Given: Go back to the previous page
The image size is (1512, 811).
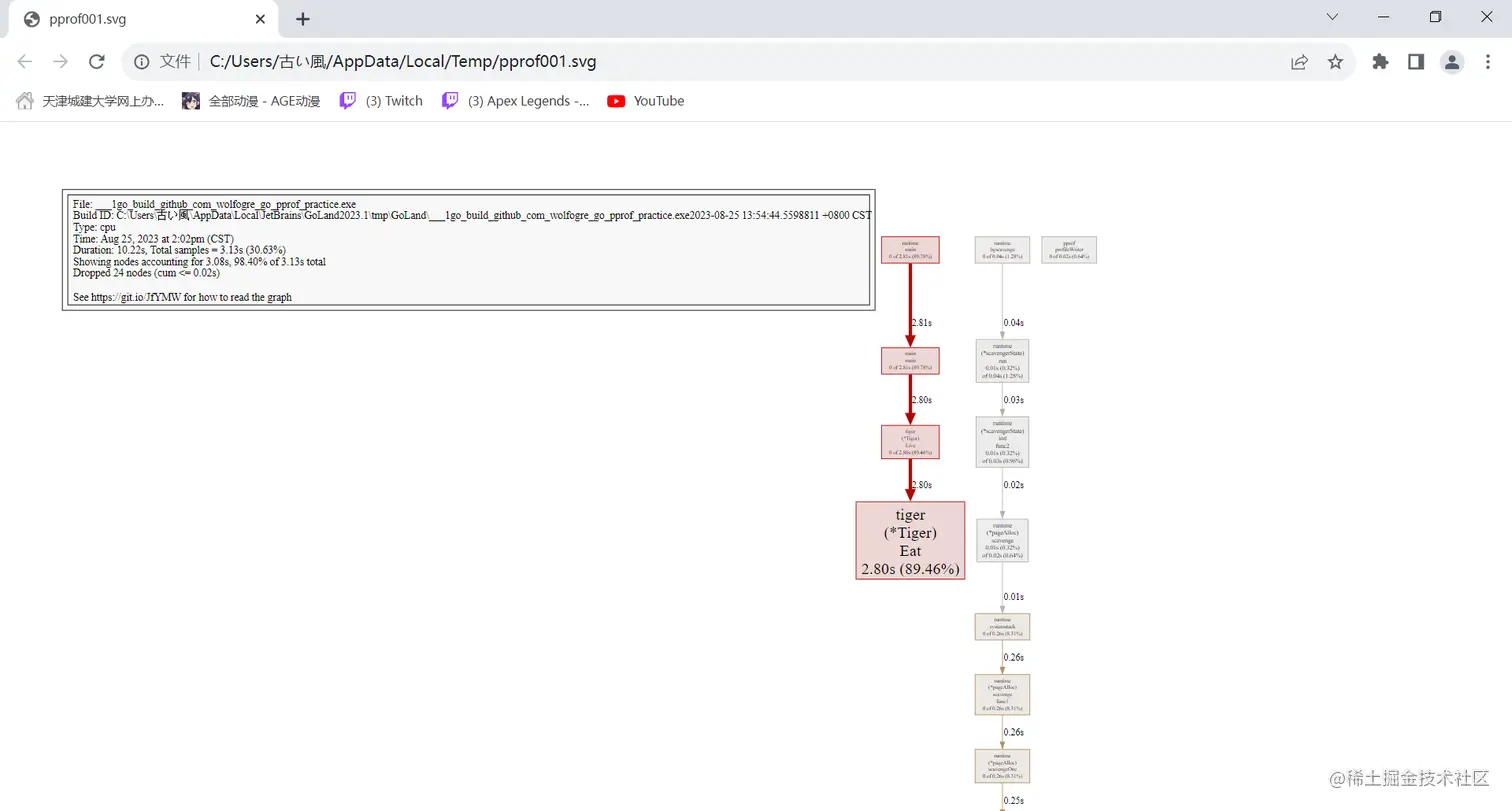Looking at the screenshot, I should [x=25, y=62].
